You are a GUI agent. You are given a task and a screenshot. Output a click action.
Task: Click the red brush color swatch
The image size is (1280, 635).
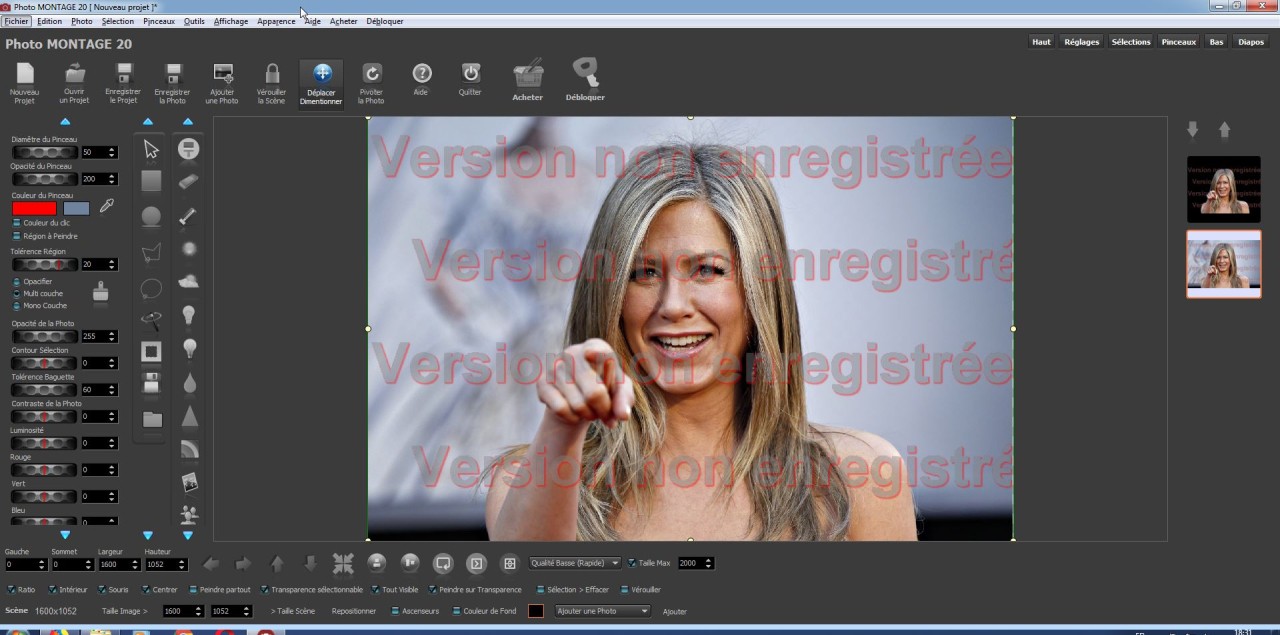(34, 208)
